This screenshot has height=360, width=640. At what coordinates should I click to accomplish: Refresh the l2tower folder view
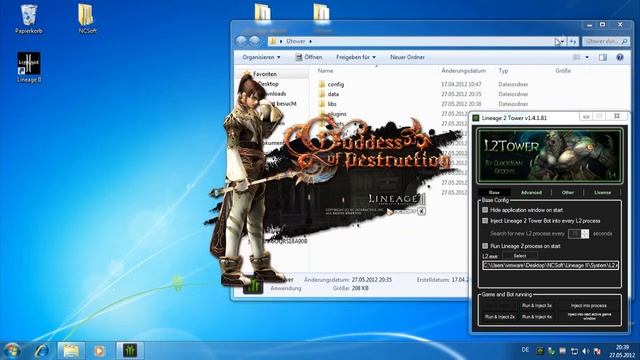[573, 41]
